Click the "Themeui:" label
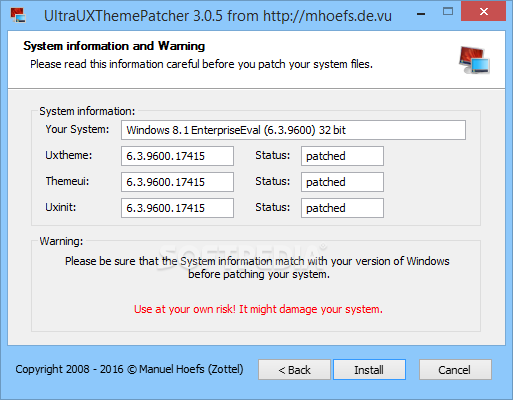This screenshot has width=513, height=400. point(67,181)
